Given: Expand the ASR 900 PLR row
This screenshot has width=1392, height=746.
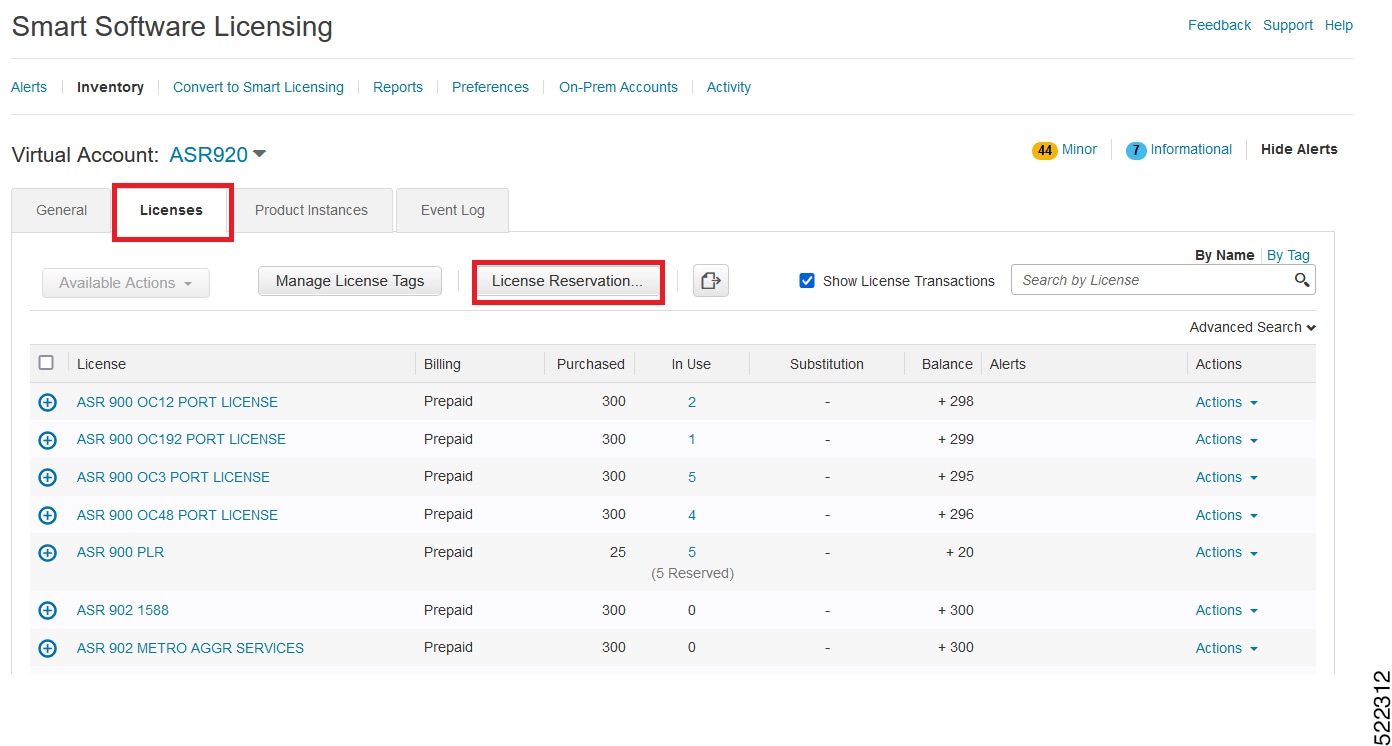Looking at the screenshot, I should click(x=47, y=552).
